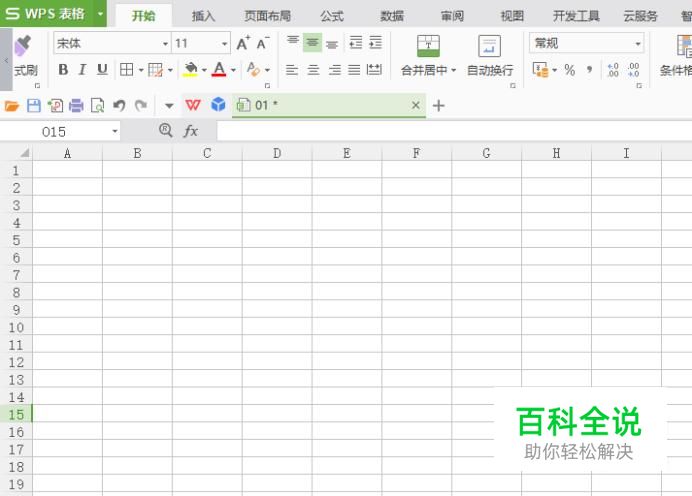Click the name box showing O15

point(54,132)
